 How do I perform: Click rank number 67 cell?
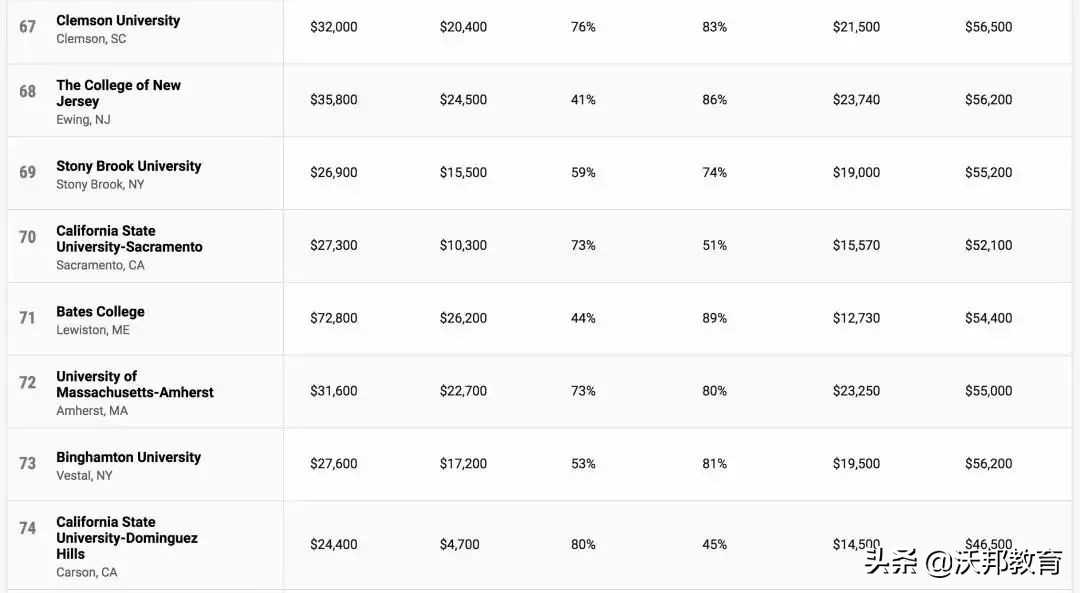coord(28,27)
